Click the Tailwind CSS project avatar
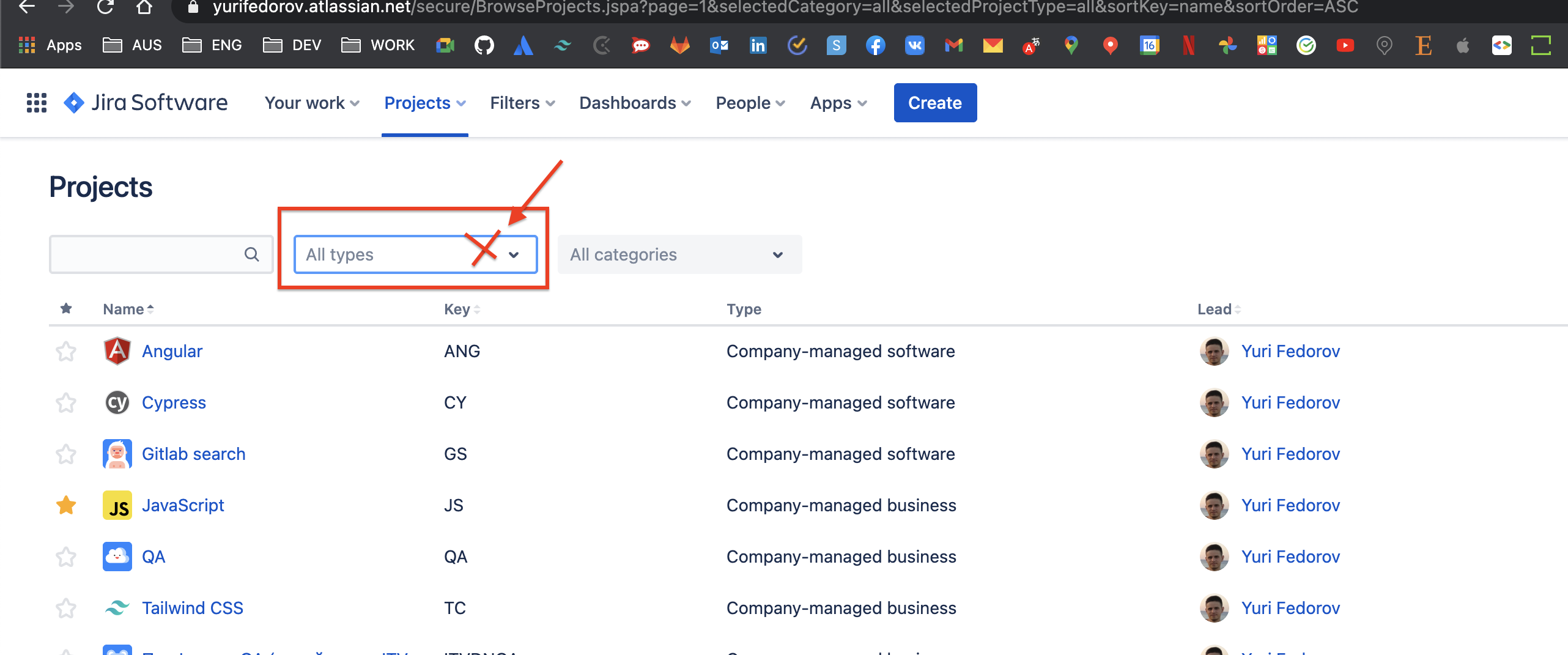The width and height of the screenshot is (1568, 655). click(117, 608)
